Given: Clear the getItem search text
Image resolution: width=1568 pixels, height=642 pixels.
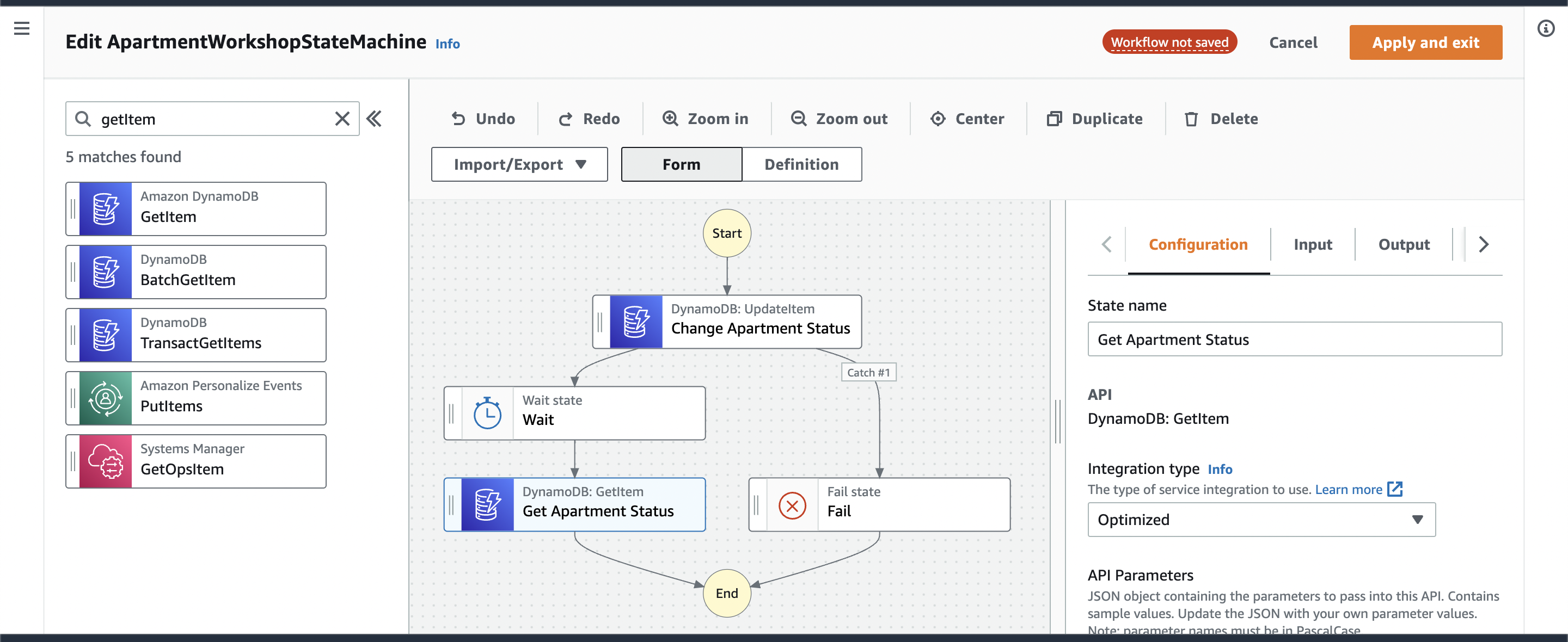Looking at the screenshot, I should 342,119.
